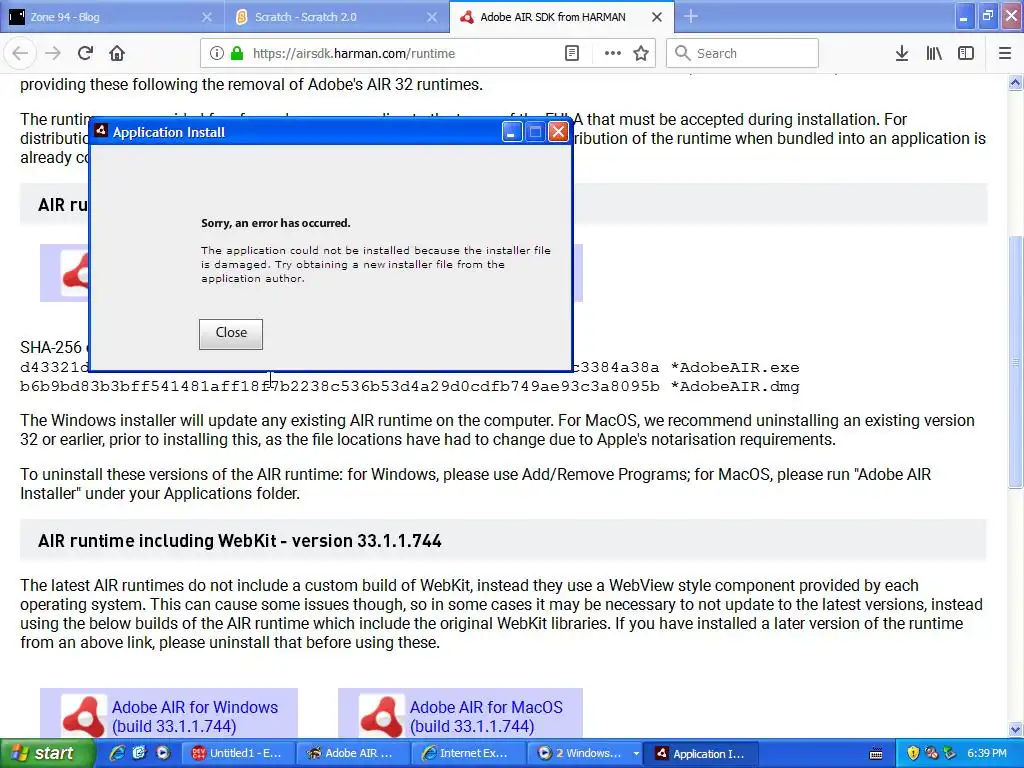Bookmark this page with the star icon
The height and width of the screenshot is (768, 1024).
[x=641, y=53]
